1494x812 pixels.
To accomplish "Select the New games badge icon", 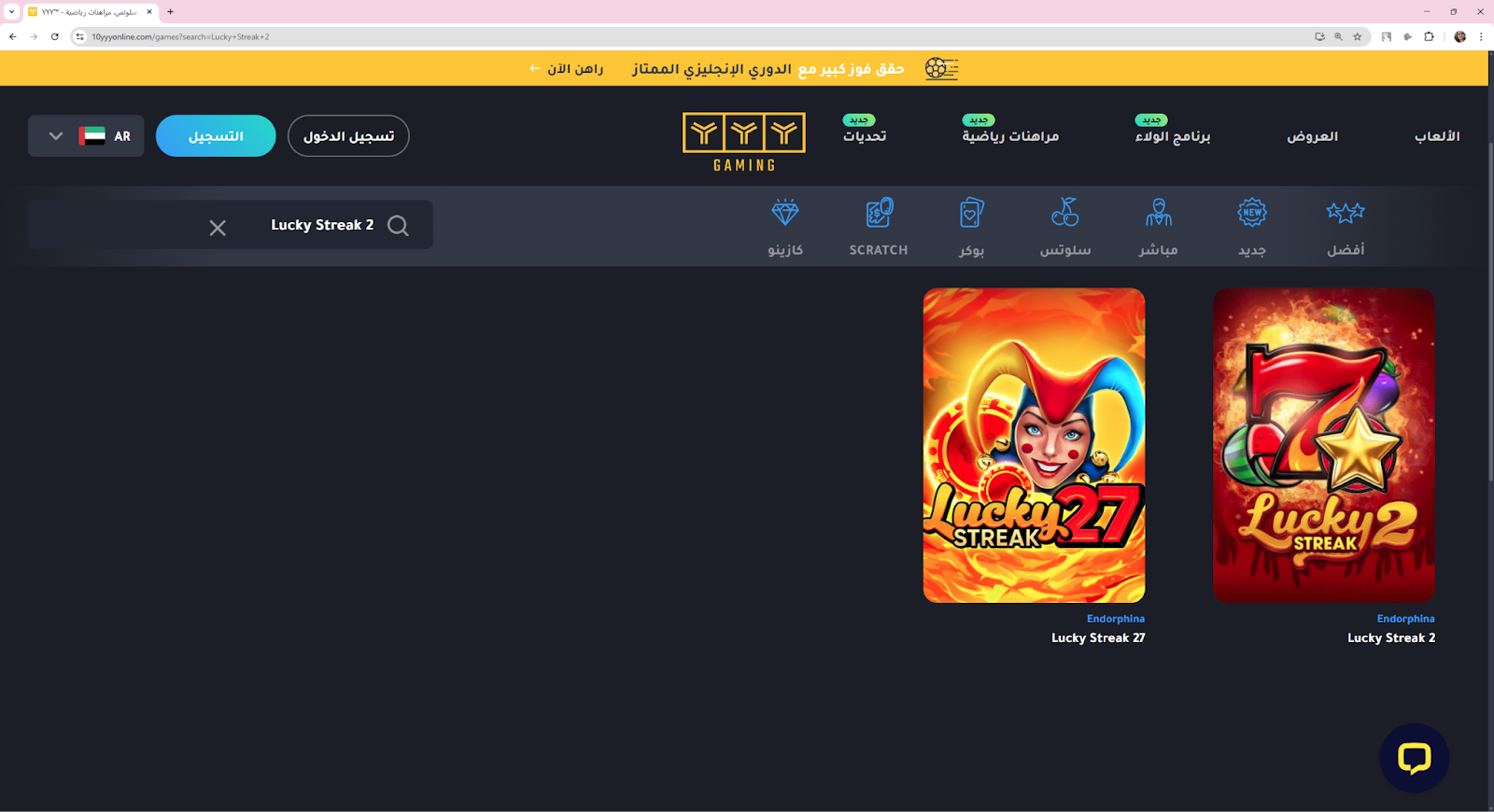I will (1252, 213).
